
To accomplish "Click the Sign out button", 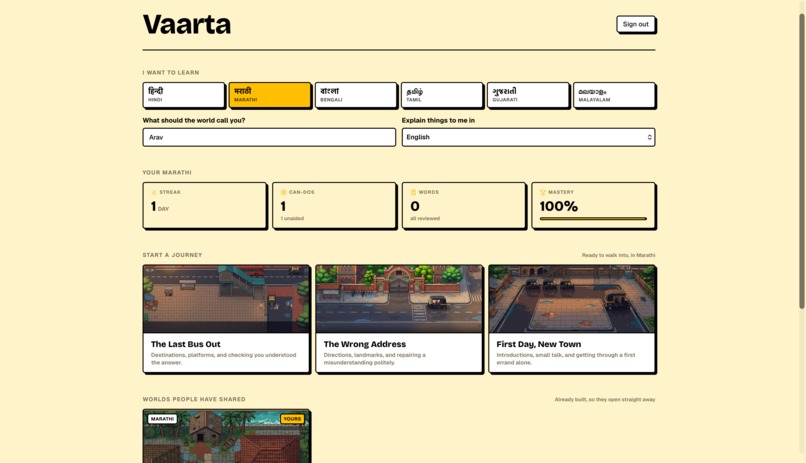I will (x=636, y=24).
